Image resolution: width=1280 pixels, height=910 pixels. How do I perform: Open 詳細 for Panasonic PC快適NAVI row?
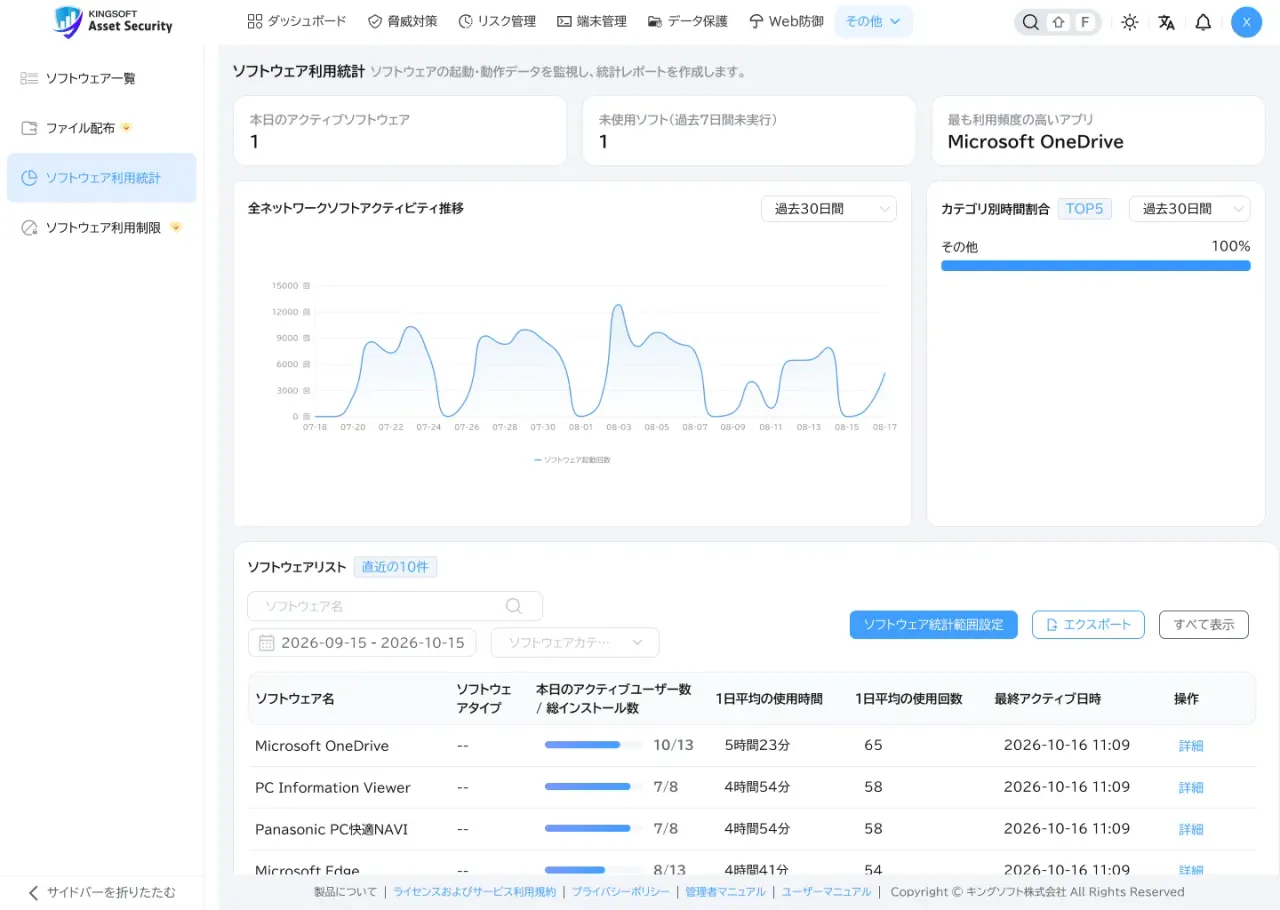click(x=1191, y=830)
